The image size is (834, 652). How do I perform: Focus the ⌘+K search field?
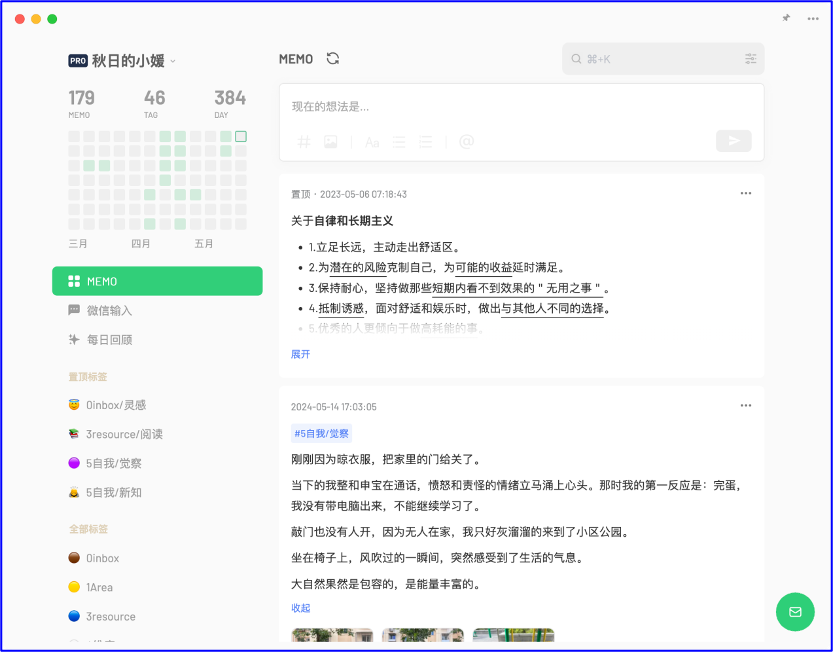663,59
